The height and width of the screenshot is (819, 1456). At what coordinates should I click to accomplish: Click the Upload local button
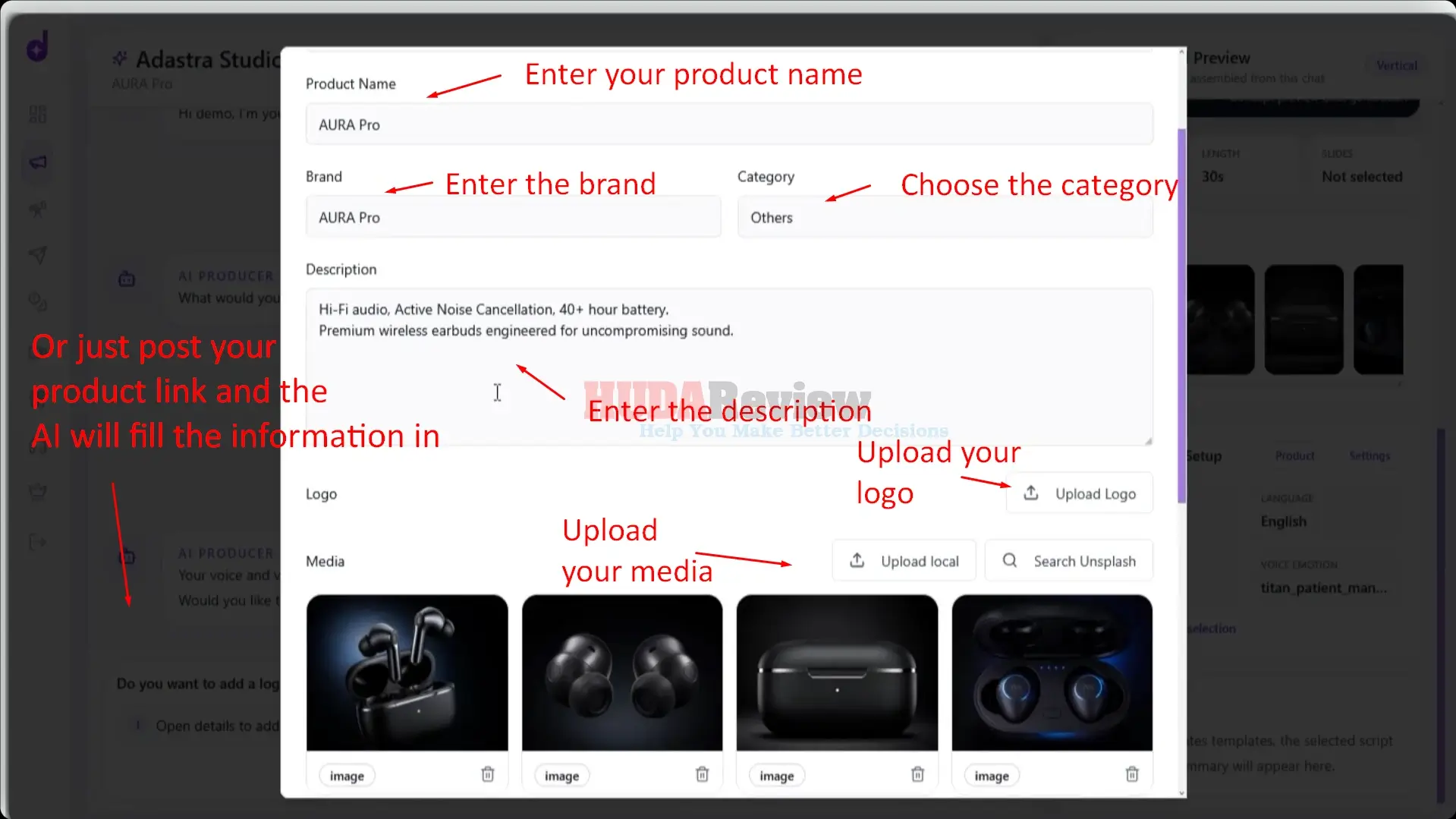[904, 561]
